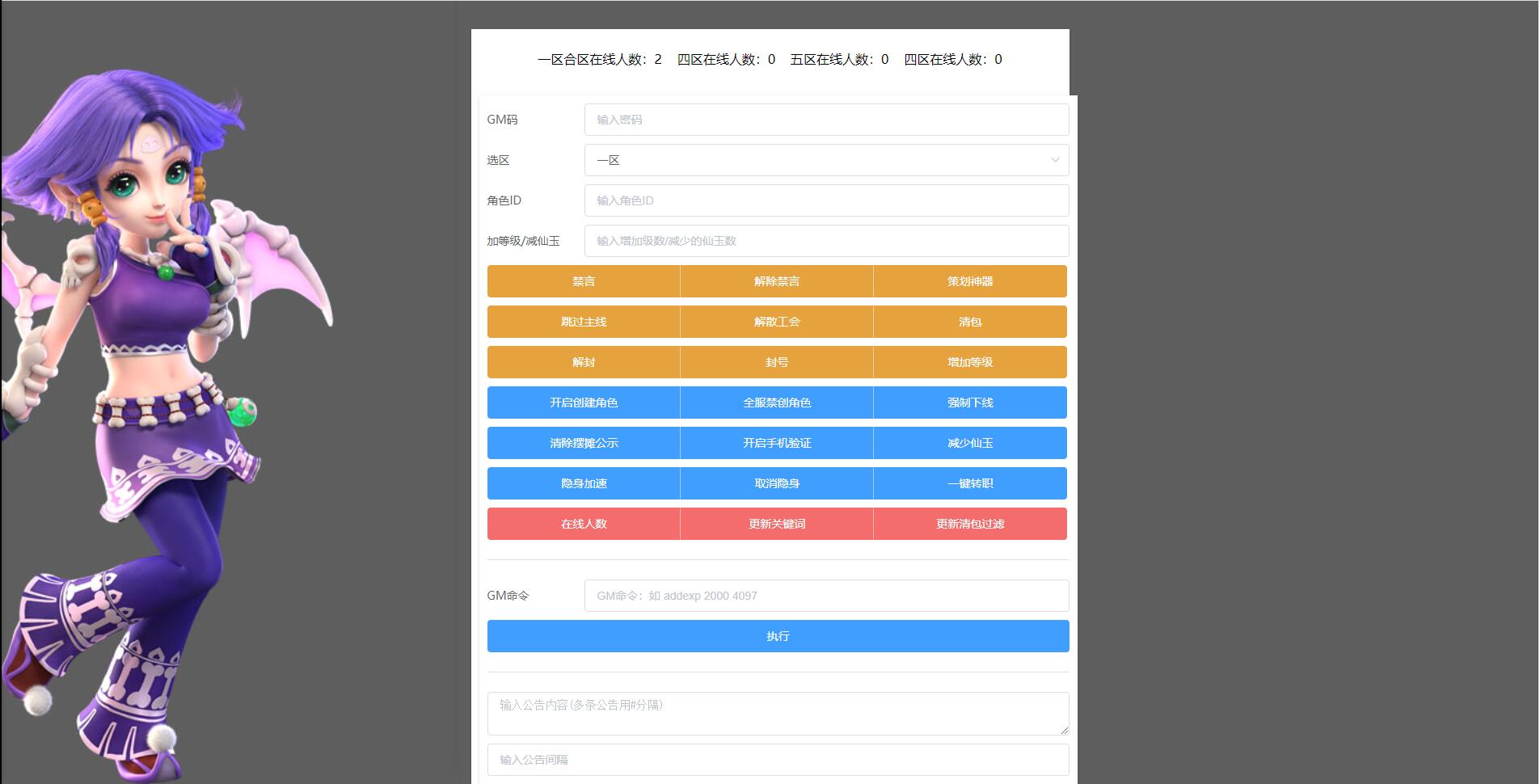Click the GM码 password input field
Image resolution: width=1540 pixels, height=784 pixels.
click(826, 119)
